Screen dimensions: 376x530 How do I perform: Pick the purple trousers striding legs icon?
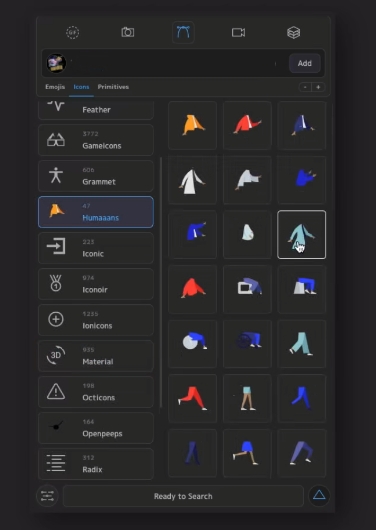click(302, 453)
